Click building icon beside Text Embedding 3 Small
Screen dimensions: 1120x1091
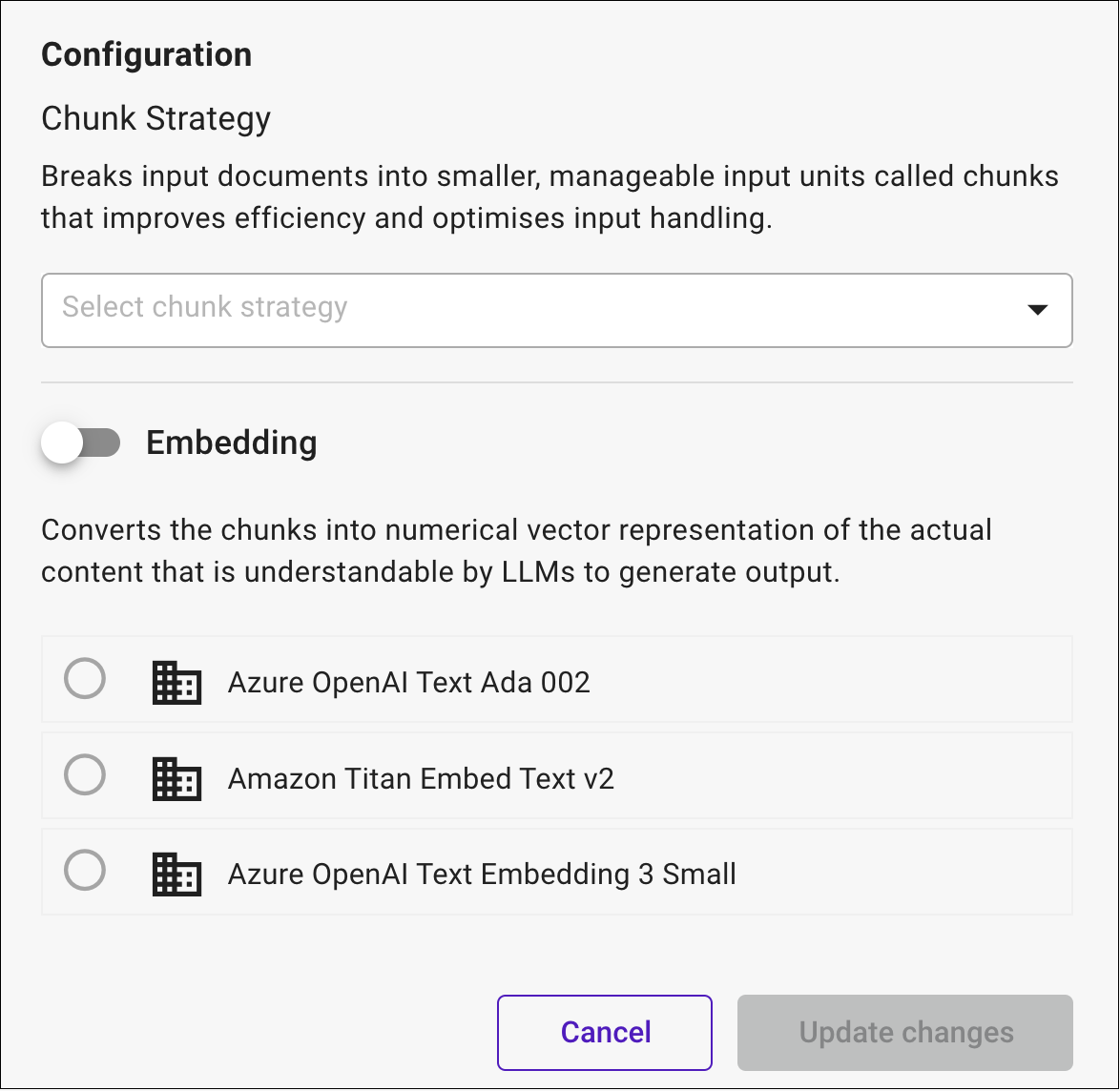coord(176,875)
